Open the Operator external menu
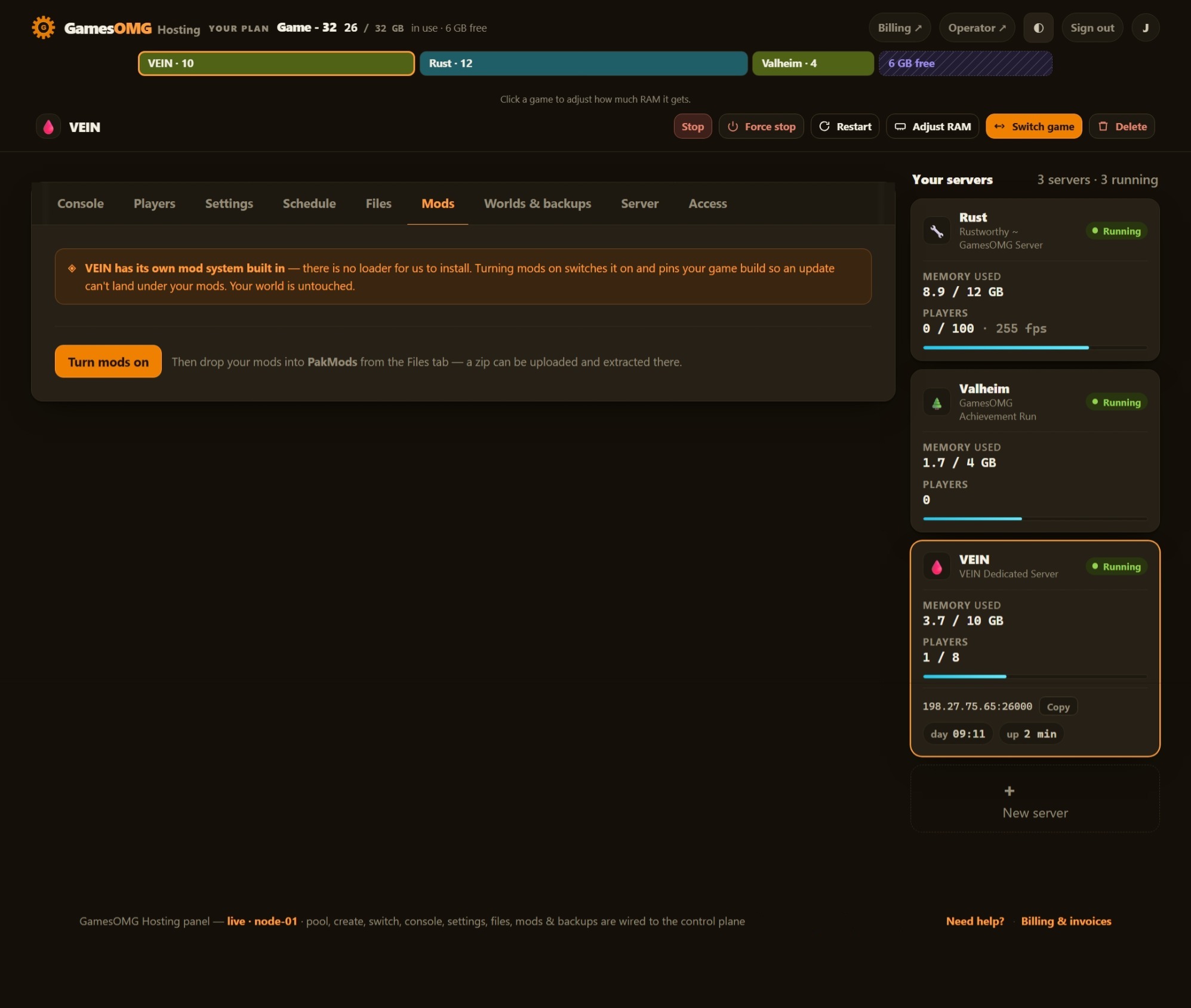 coord(977,27)
